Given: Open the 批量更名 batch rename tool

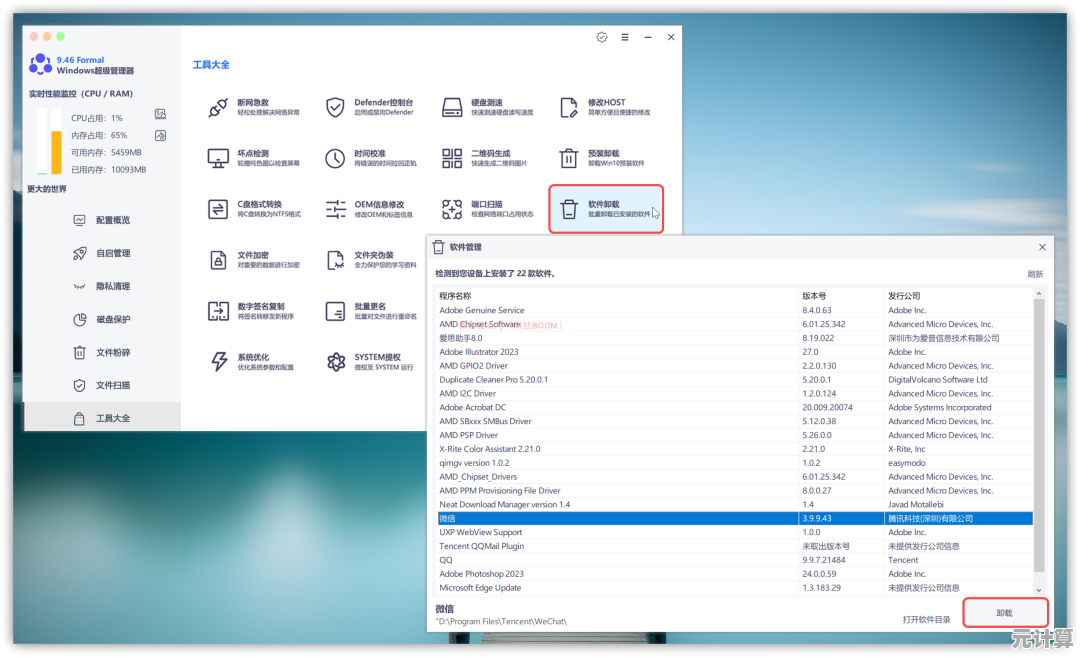Looking at the screenshot, I should [x=371, y=311].
